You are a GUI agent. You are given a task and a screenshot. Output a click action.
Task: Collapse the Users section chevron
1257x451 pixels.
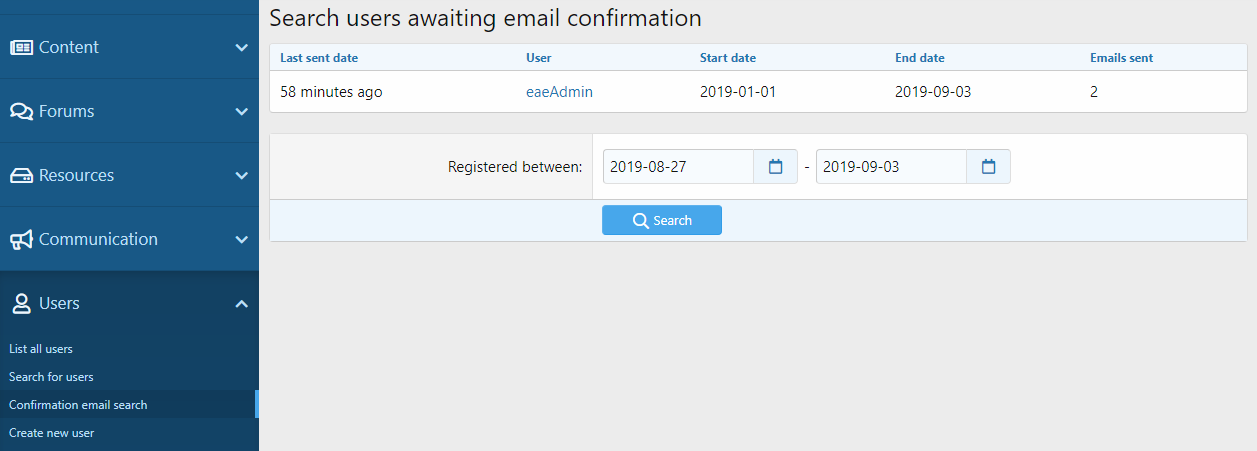[x=241, y=303]
